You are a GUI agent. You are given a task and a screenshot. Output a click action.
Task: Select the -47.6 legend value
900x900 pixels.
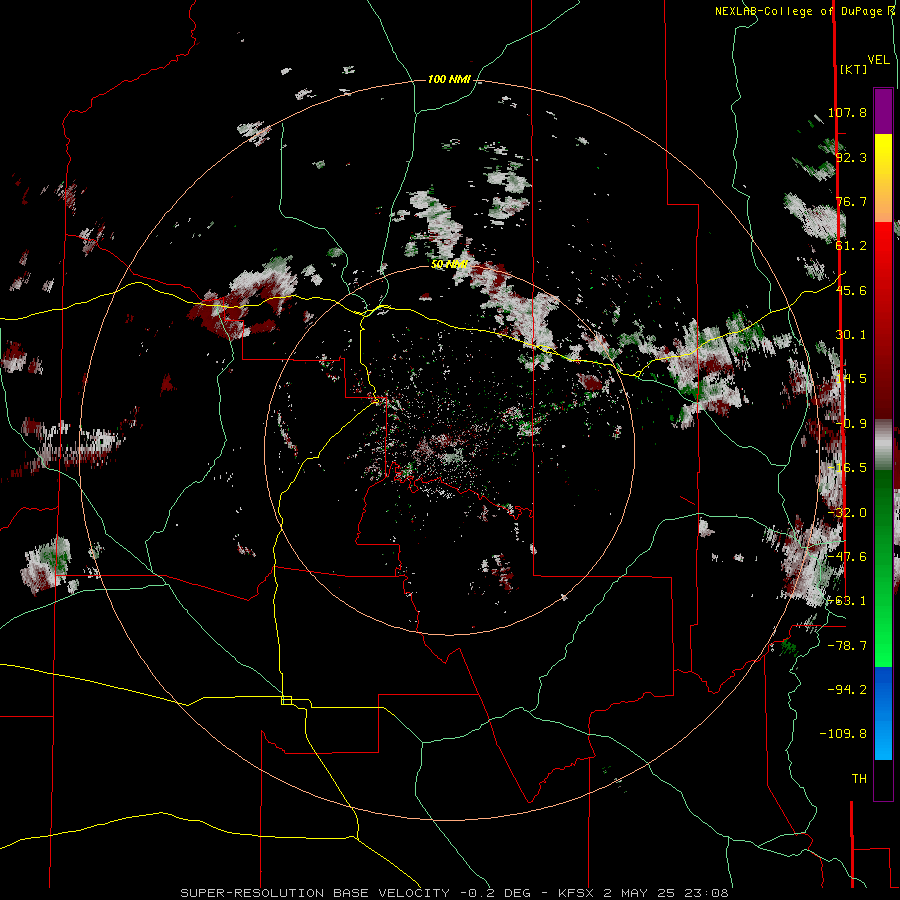pos(847,557)
